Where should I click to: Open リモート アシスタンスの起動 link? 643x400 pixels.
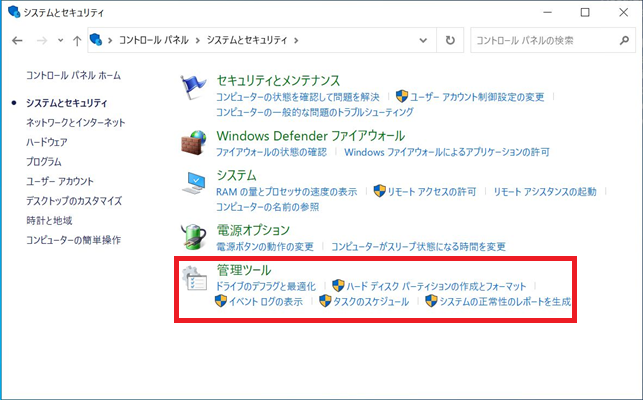(545, 192)
